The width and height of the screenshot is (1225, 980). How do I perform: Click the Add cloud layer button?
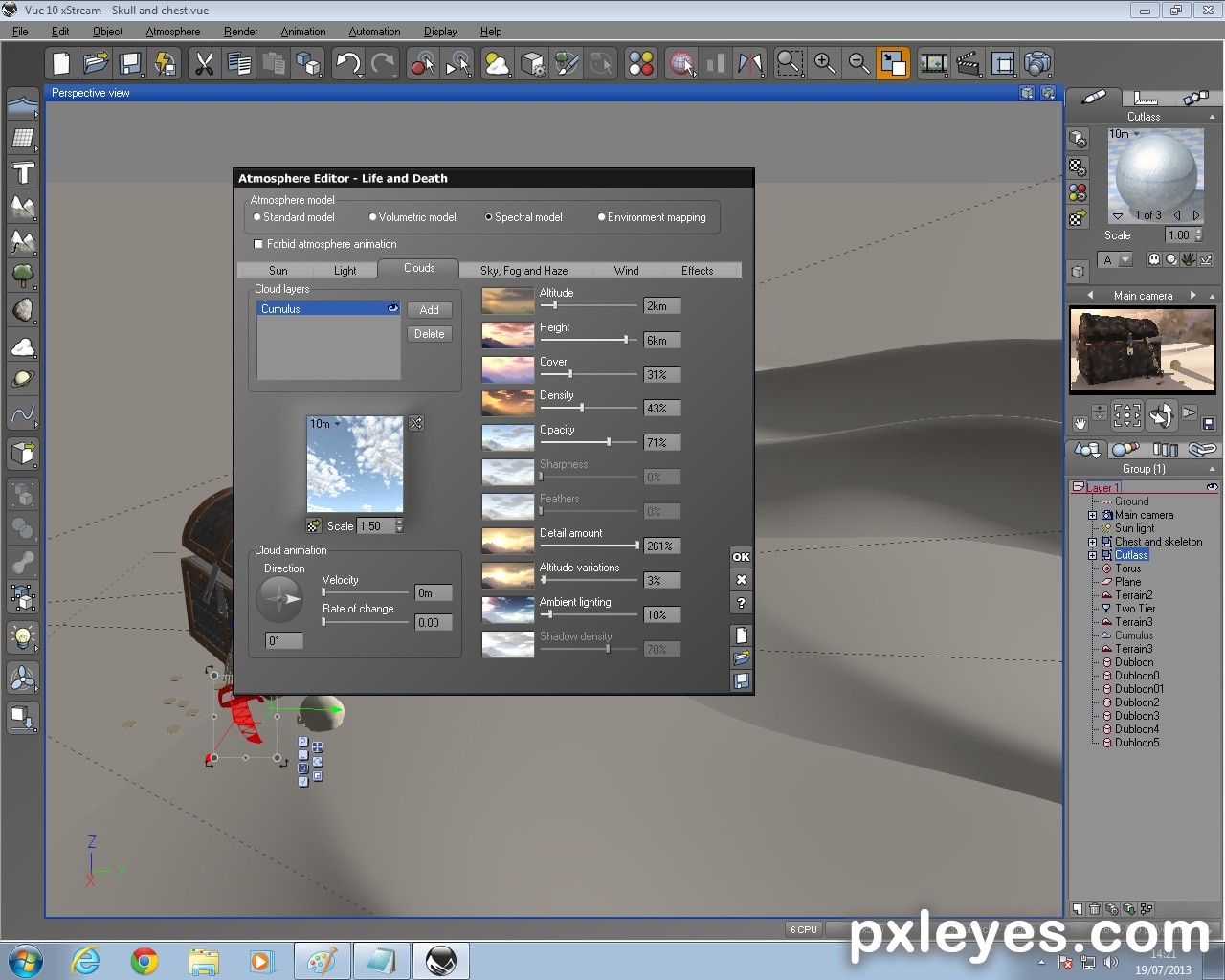pyautogui.click(x=430, y=310)
